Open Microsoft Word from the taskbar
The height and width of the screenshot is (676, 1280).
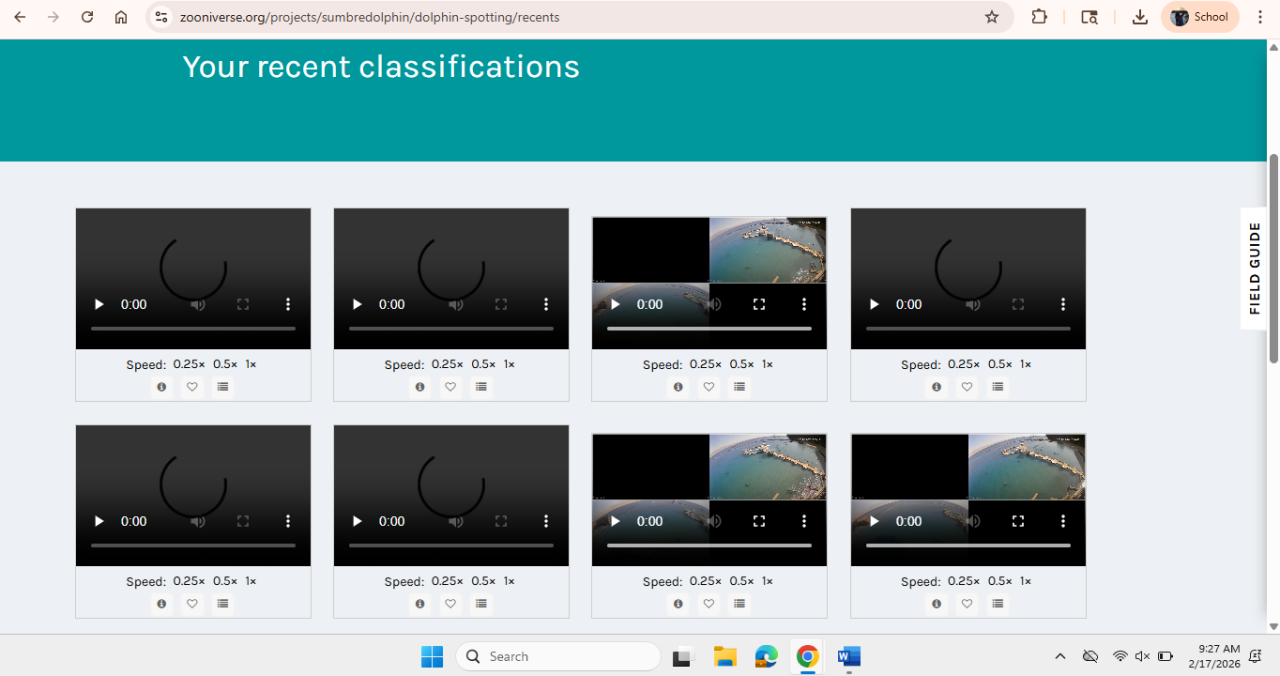pyautogui.click(x=849, y=657)
